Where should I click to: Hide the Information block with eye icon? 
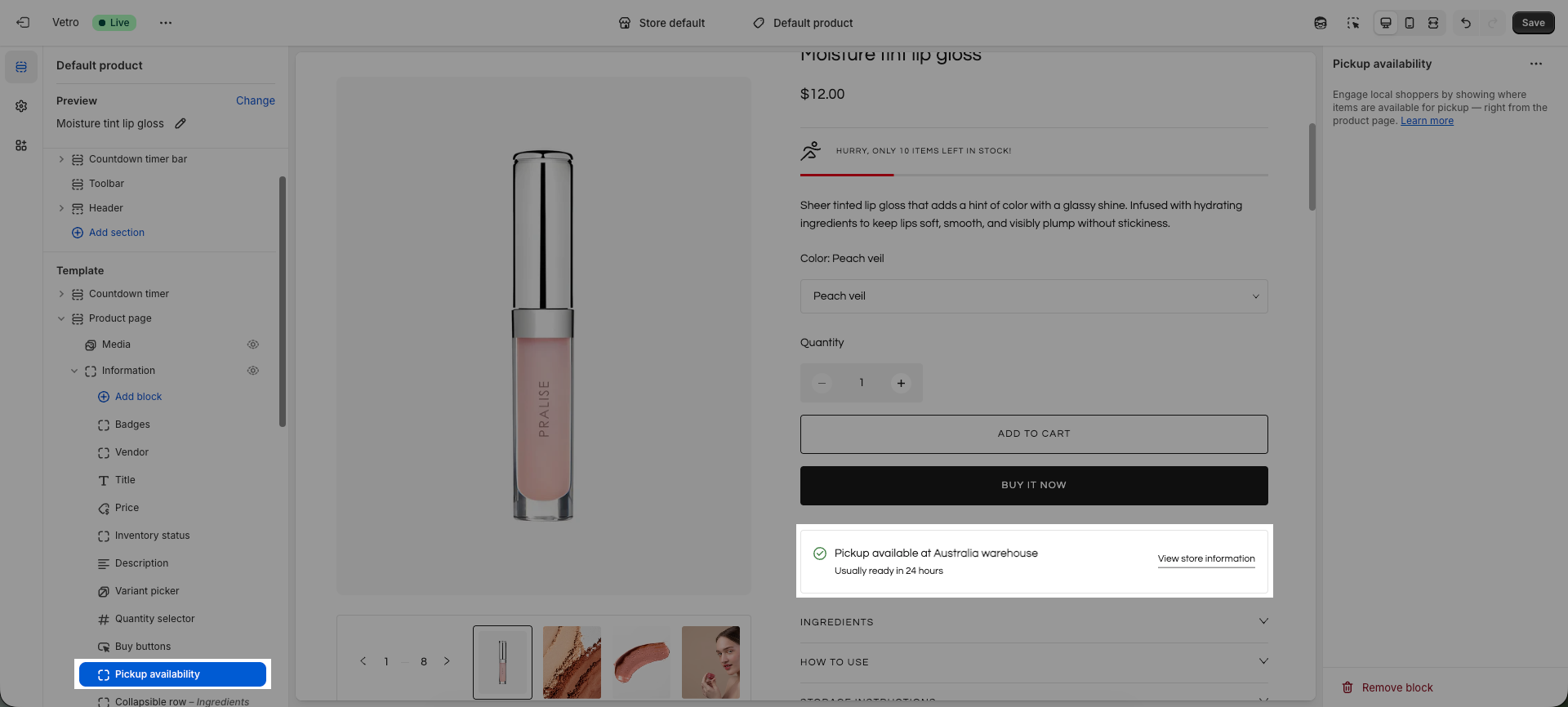pos(253,371)
